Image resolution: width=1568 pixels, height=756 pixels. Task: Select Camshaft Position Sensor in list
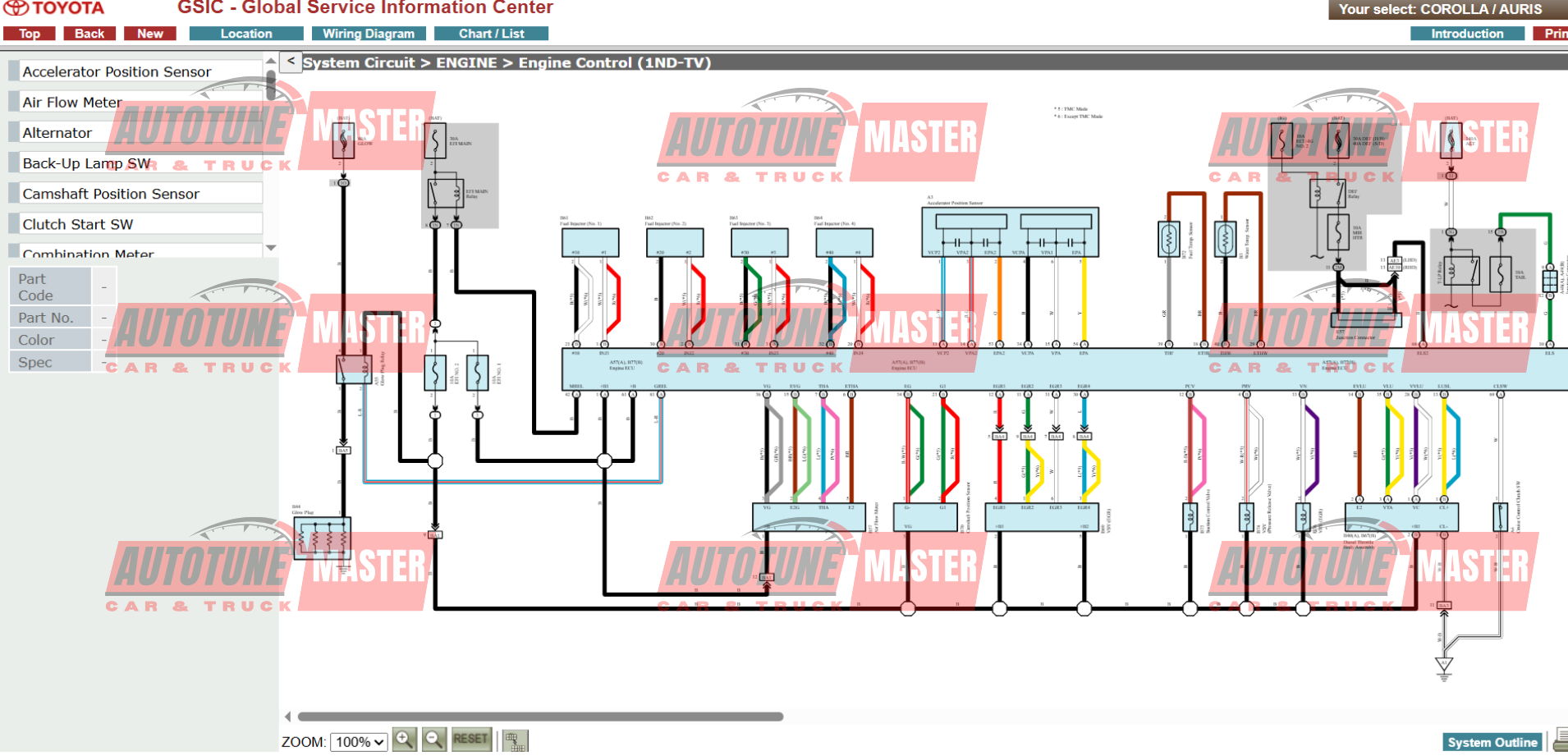point(135,194)
